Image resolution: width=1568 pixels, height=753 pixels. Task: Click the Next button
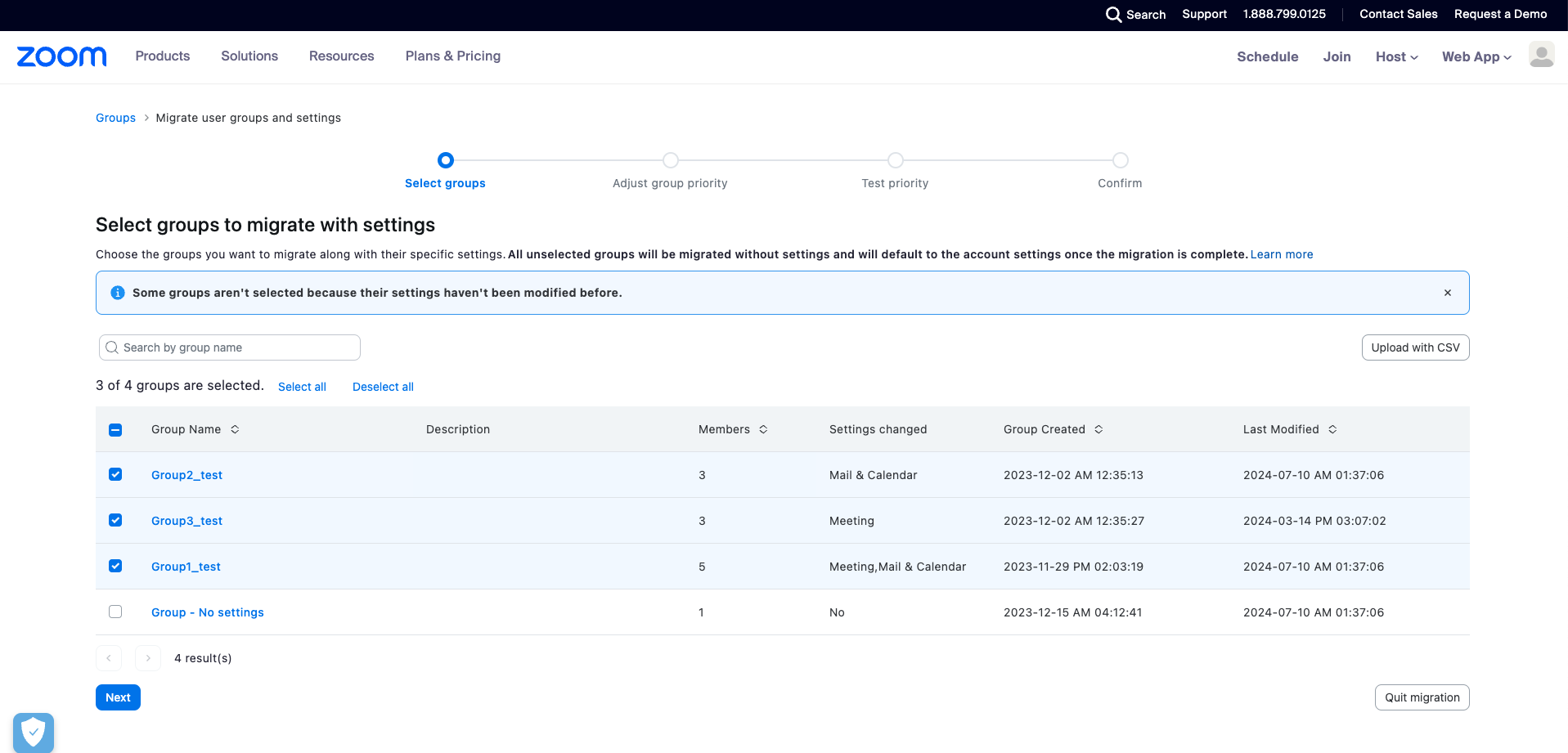118,697
